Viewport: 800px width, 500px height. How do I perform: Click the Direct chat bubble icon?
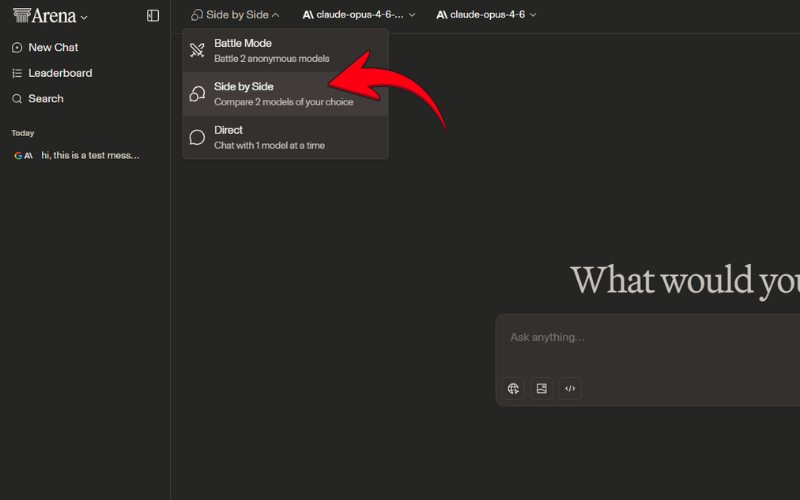point(197,137)
